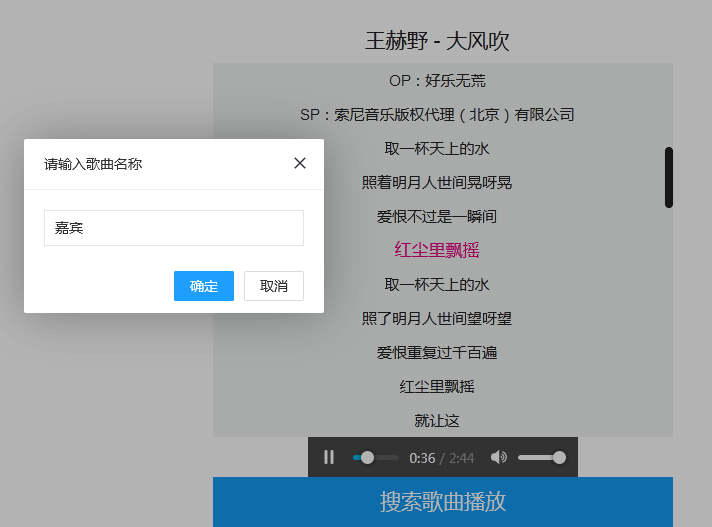This screenshot has height=527, width=712.
Task: Close the song name dialog with X
Action: click(x=300, y=163)
